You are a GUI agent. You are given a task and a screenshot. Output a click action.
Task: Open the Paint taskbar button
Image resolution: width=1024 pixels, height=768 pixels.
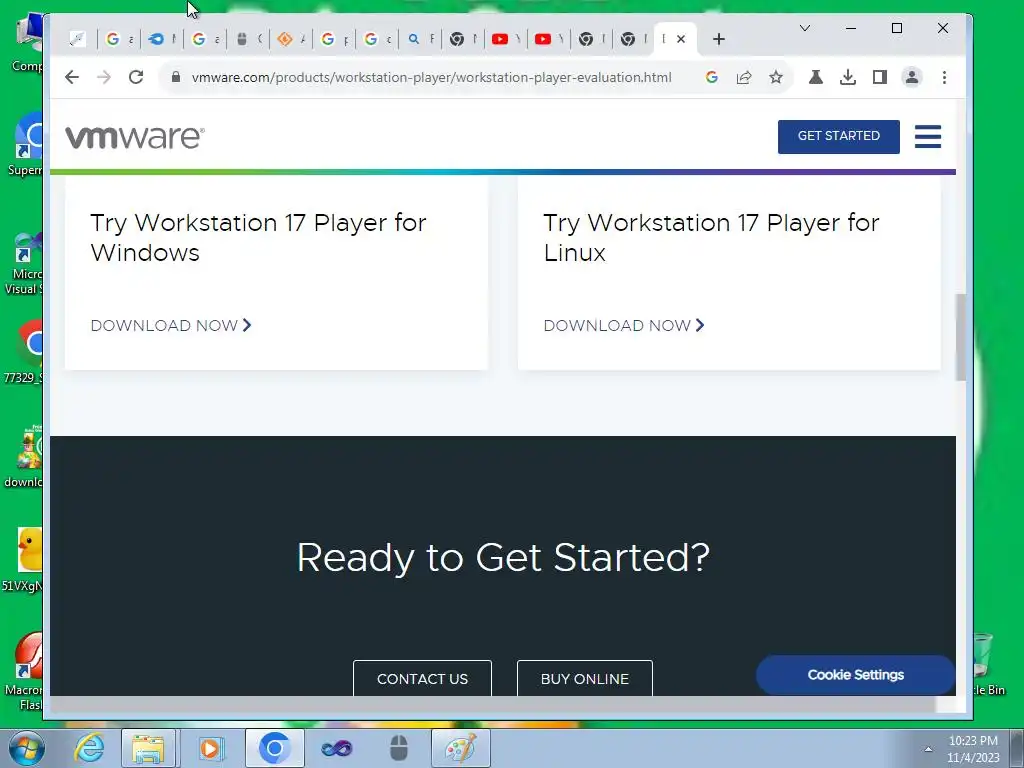[x=460, y=748]
